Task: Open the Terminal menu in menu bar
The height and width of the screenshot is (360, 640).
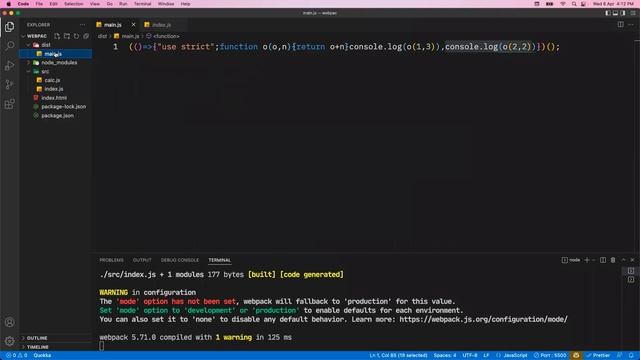Action: [142, 4]
